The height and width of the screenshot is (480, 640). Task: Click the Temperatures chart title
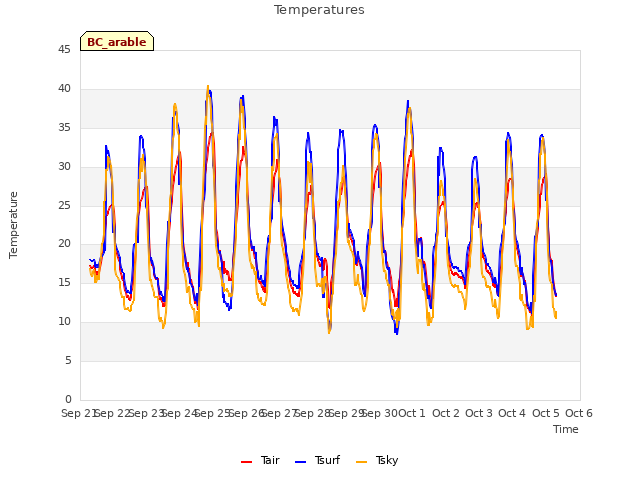click(319, 10)
